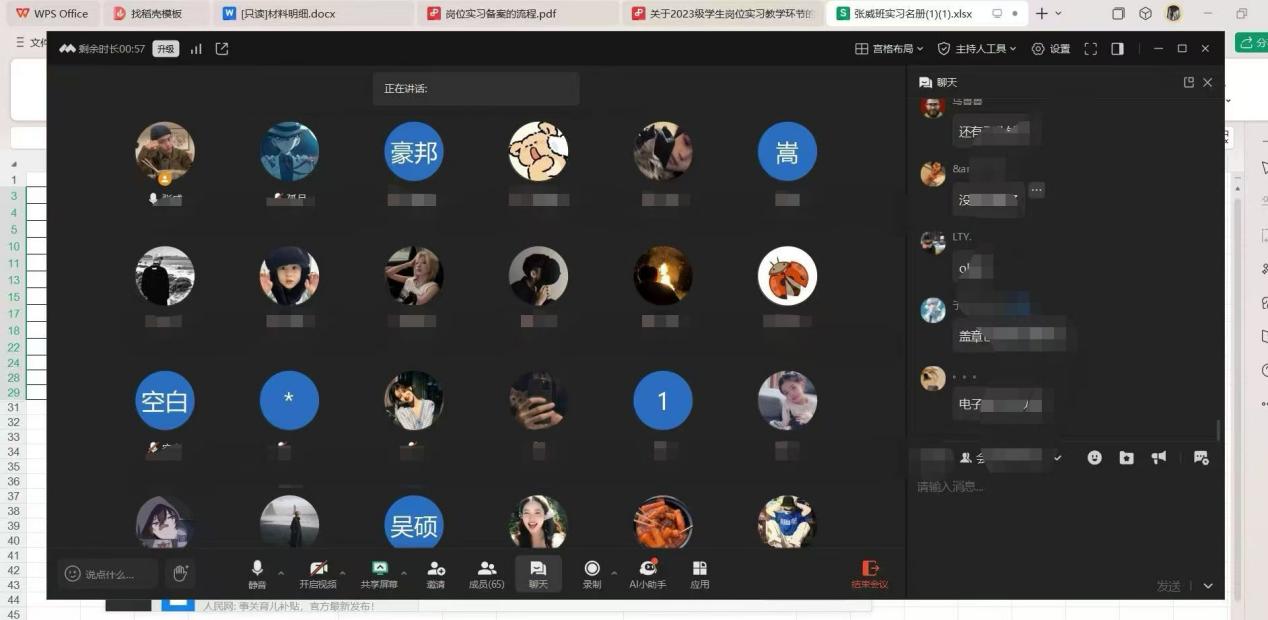1268x620 pixels.
Task: Open the AI小助手 assistant
Action: 647,573
